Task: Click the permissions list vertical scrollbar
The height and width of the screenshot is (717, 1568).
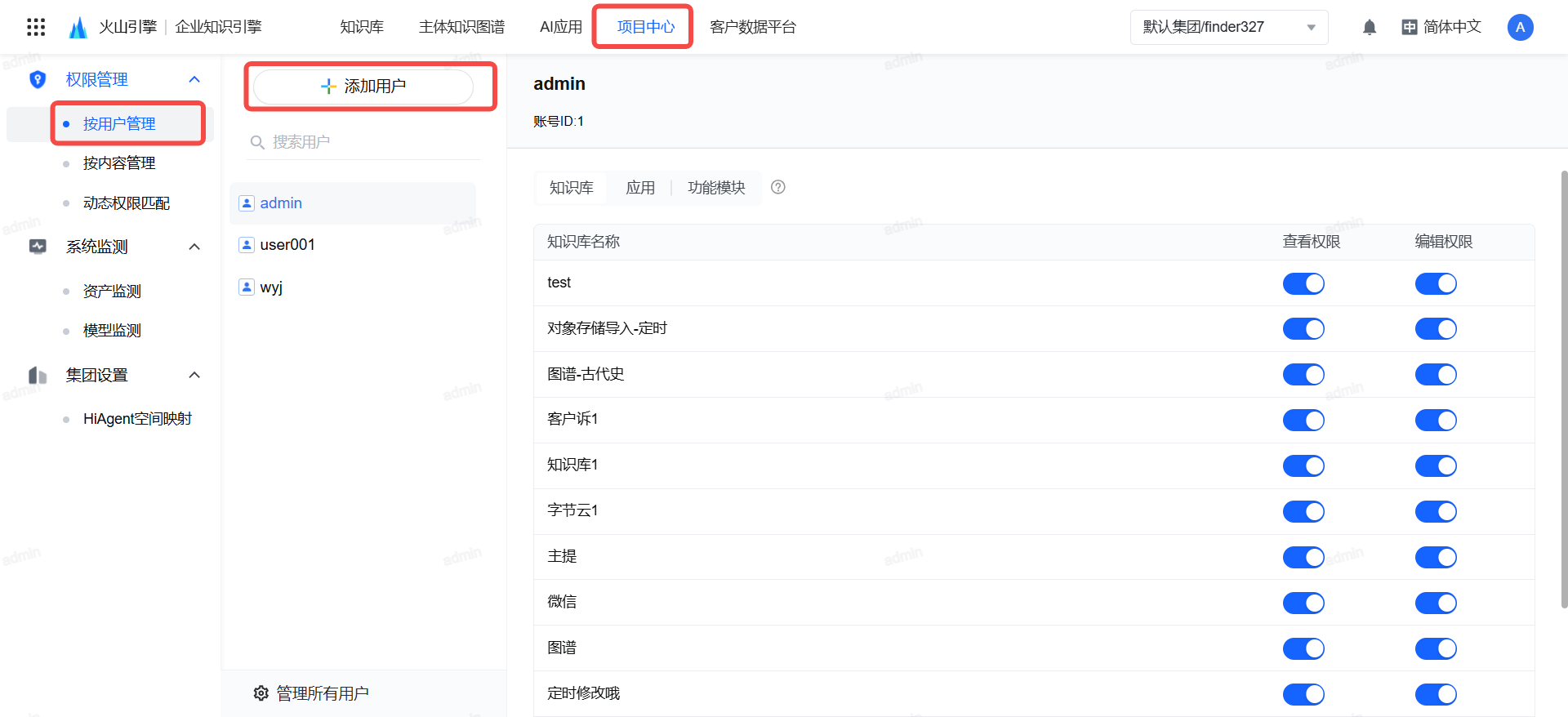Action: coord(1564,390)
